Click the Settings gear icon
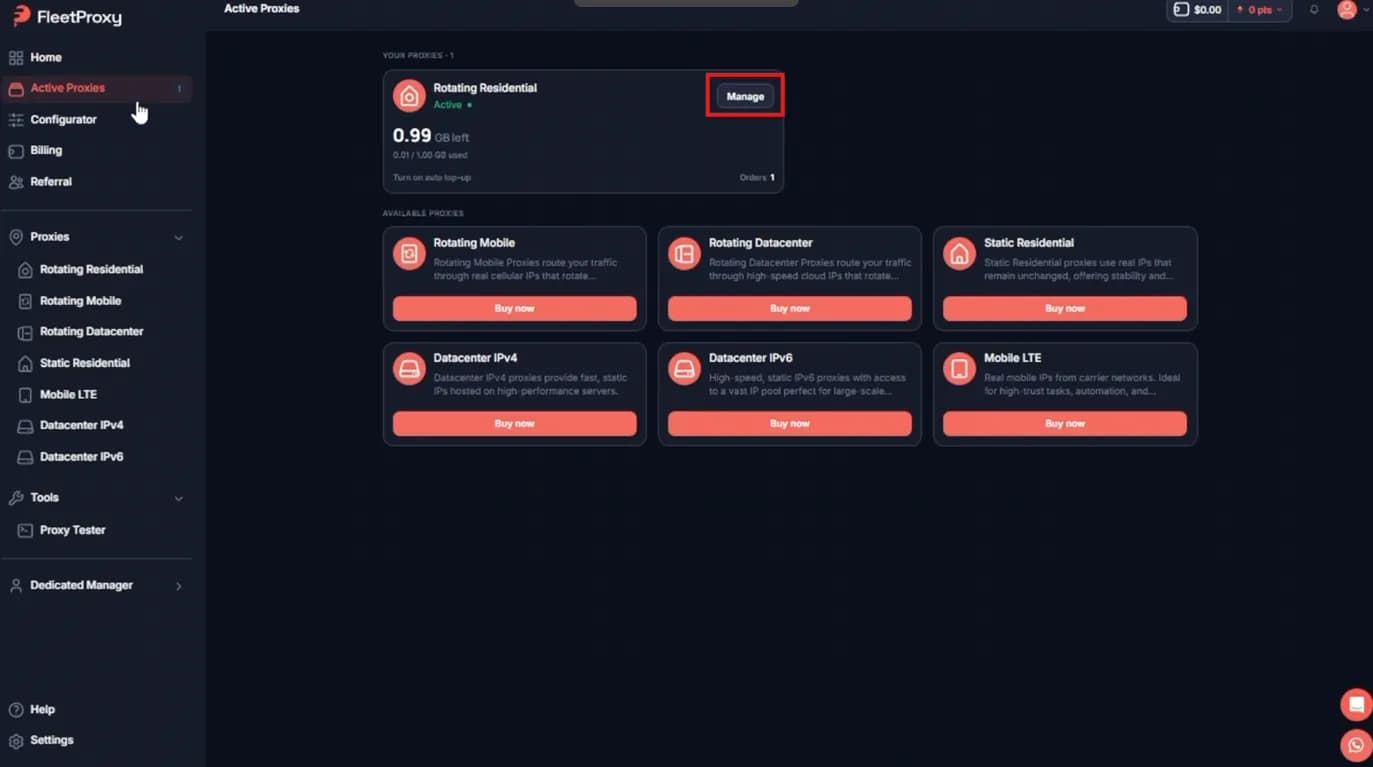The height and width of the screenshot is (767, 1373). [16, 741]
